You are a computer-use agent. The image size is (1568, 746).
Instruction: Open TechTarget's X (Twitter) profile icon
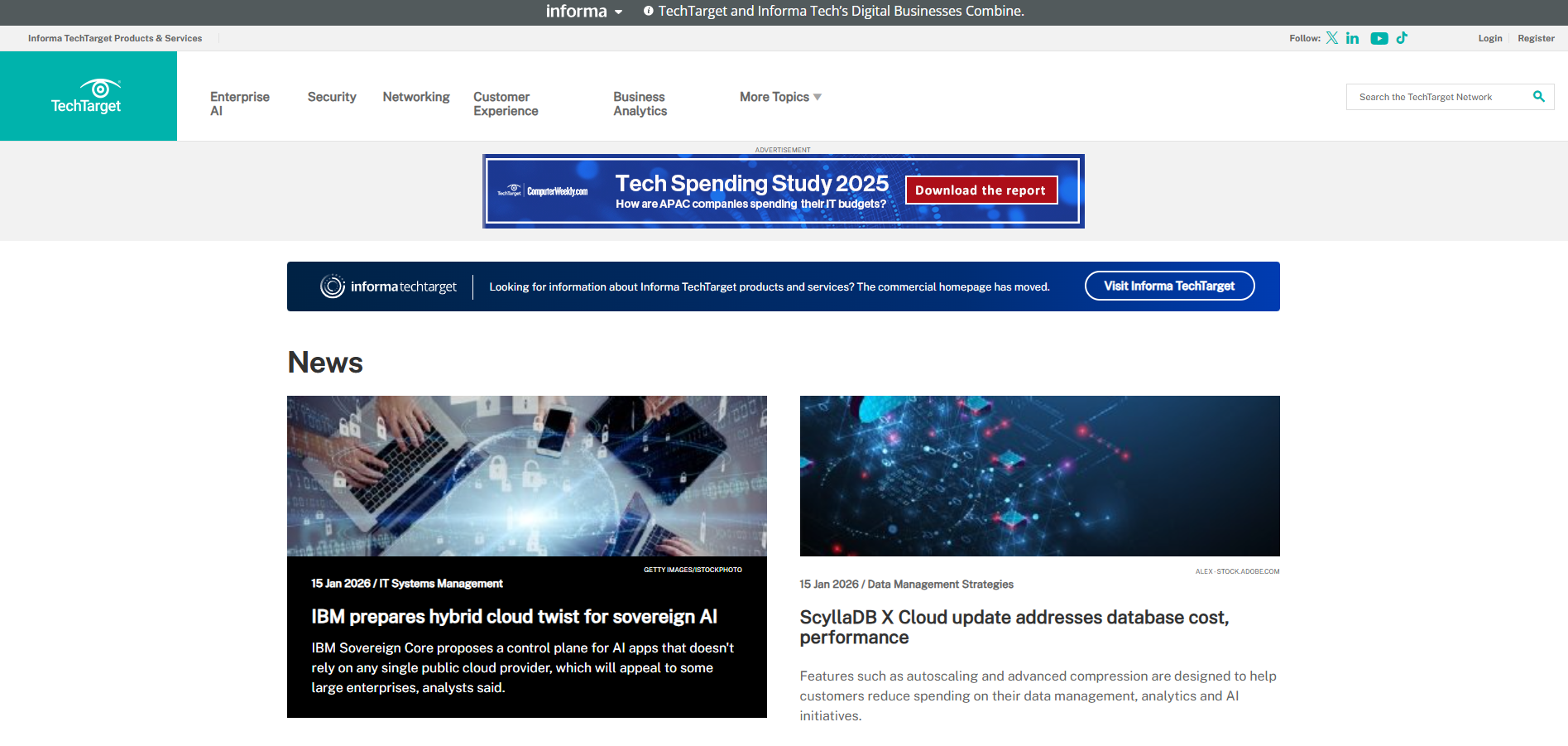coord(1332,38)
